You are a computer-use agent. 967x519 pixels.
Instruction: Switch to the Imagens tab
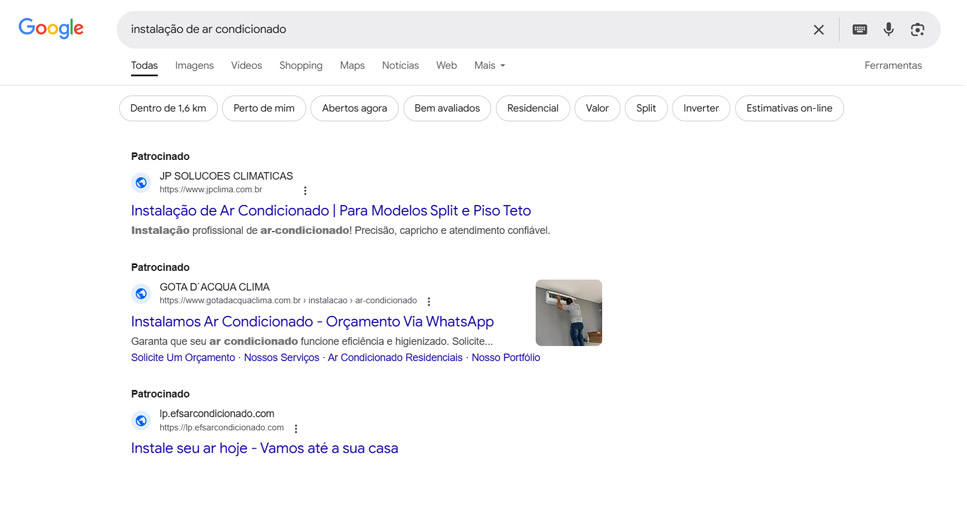(x=194, y=65)
